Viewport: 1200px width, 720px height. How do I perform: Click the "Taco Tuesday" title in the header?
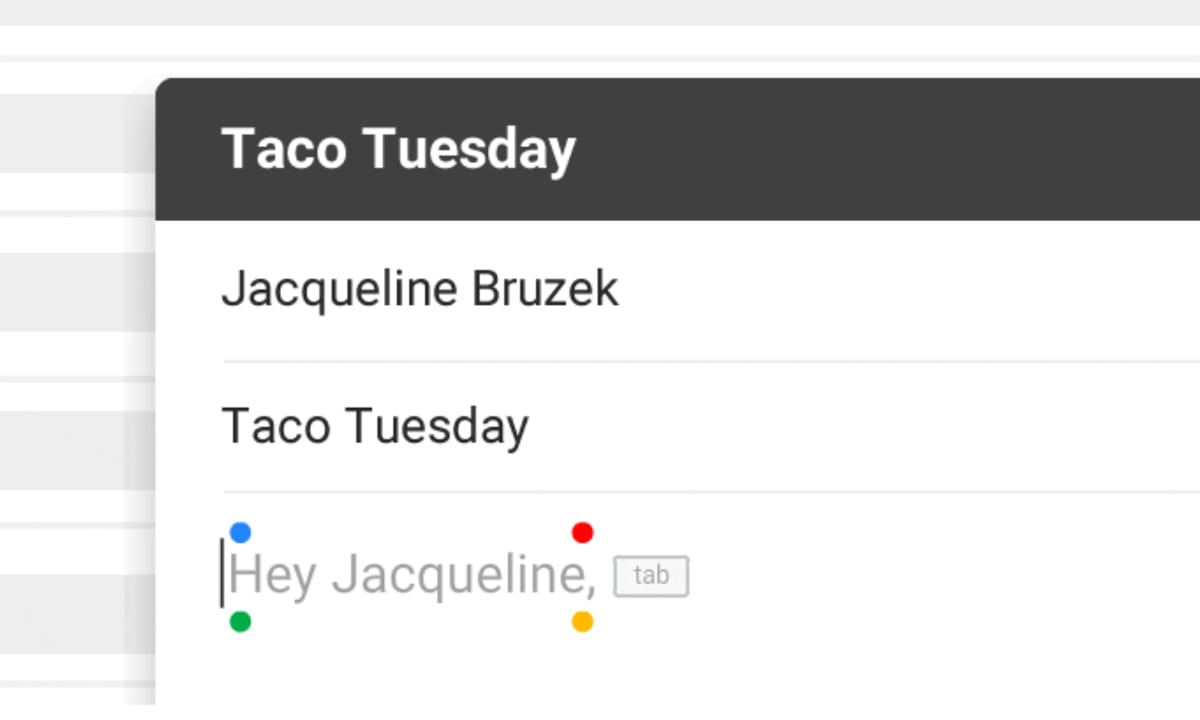pos(398,149)
